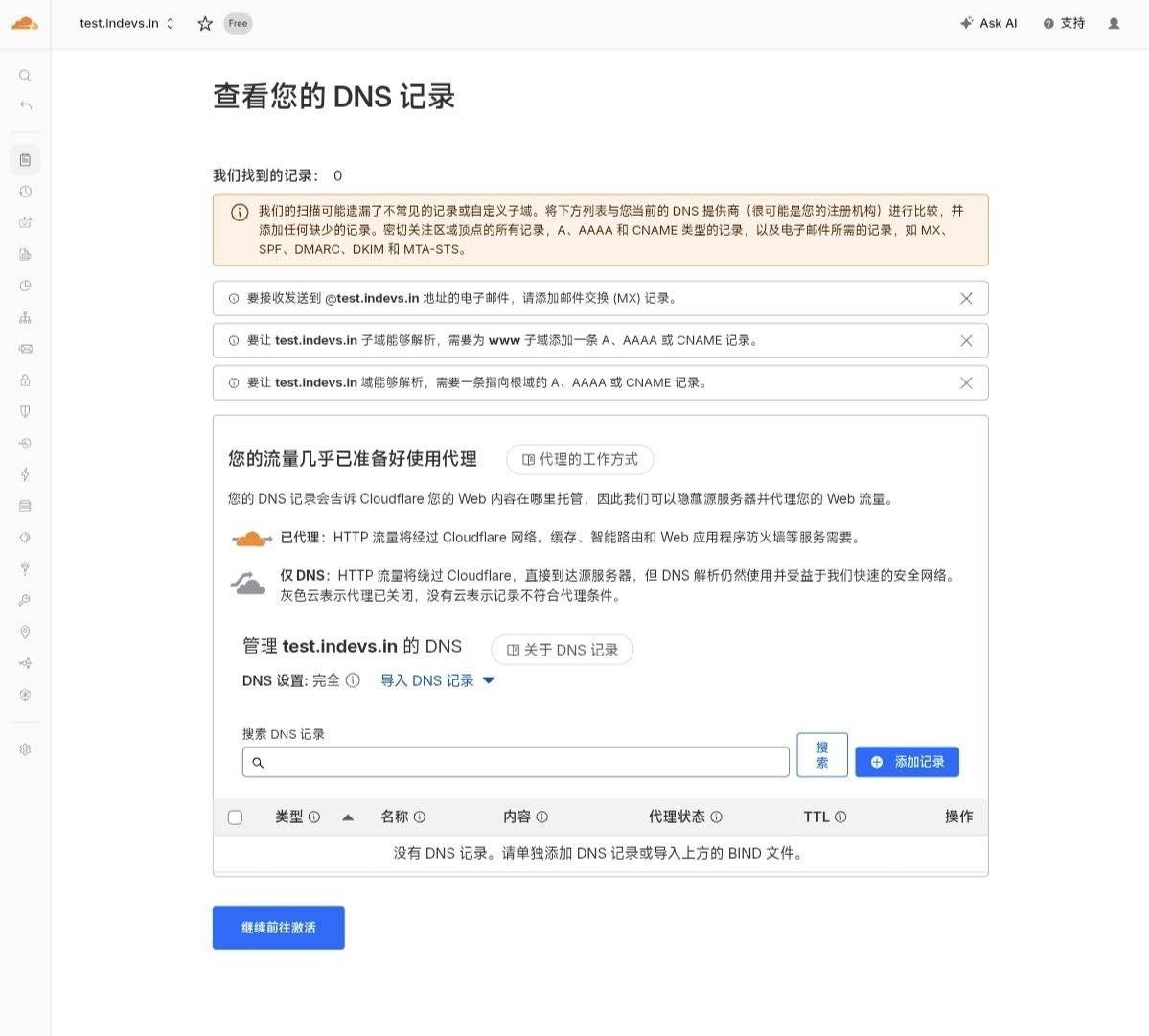Open the 支持 support menu
This screenshot has height=1036, width=1149.
[1064, 23]
